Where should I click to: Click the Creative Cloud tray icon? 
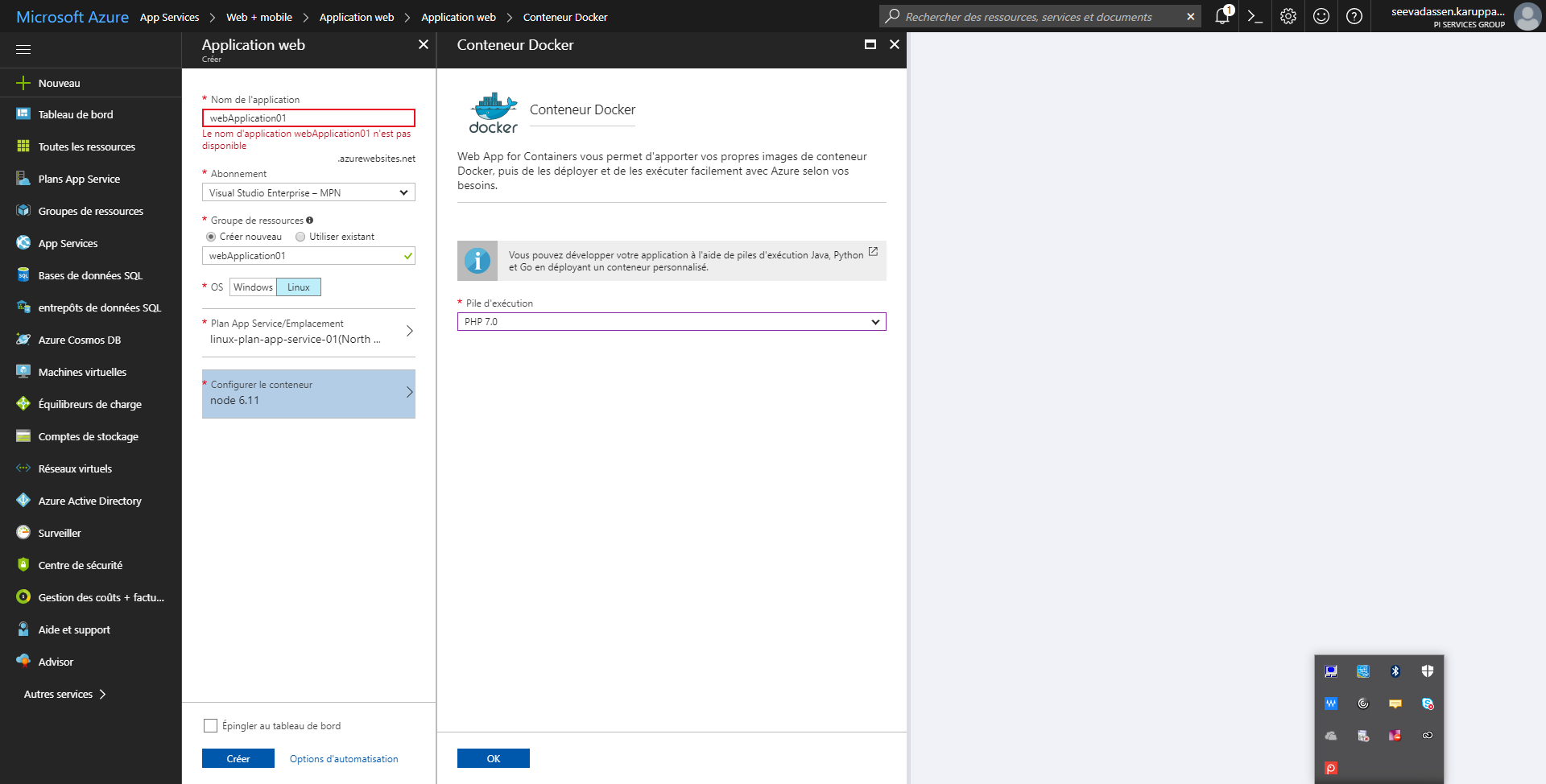(1428, 736)
